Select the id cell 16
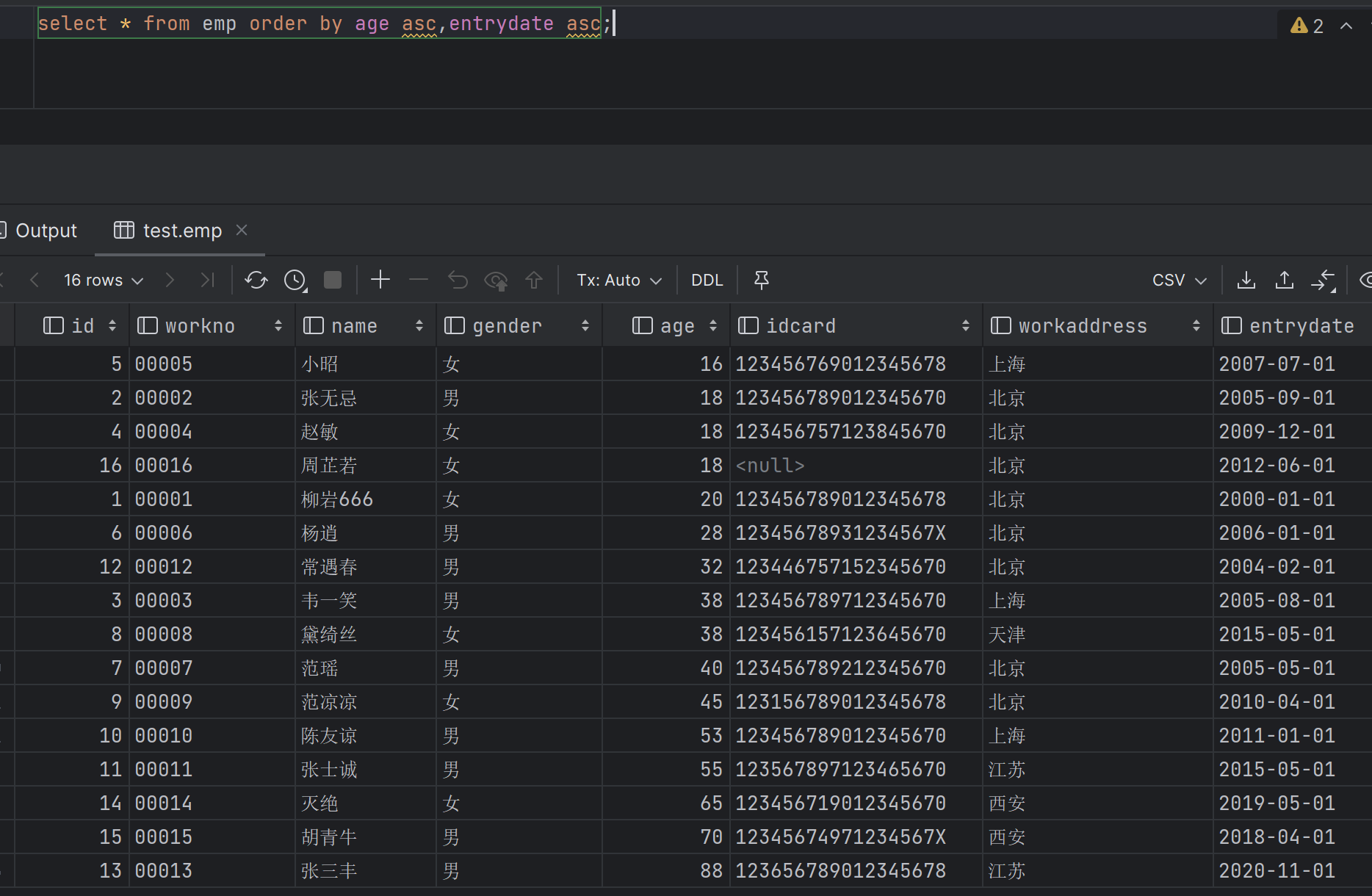The width and height of the screenshot is (1372, 896). click(x=72, y=466)
